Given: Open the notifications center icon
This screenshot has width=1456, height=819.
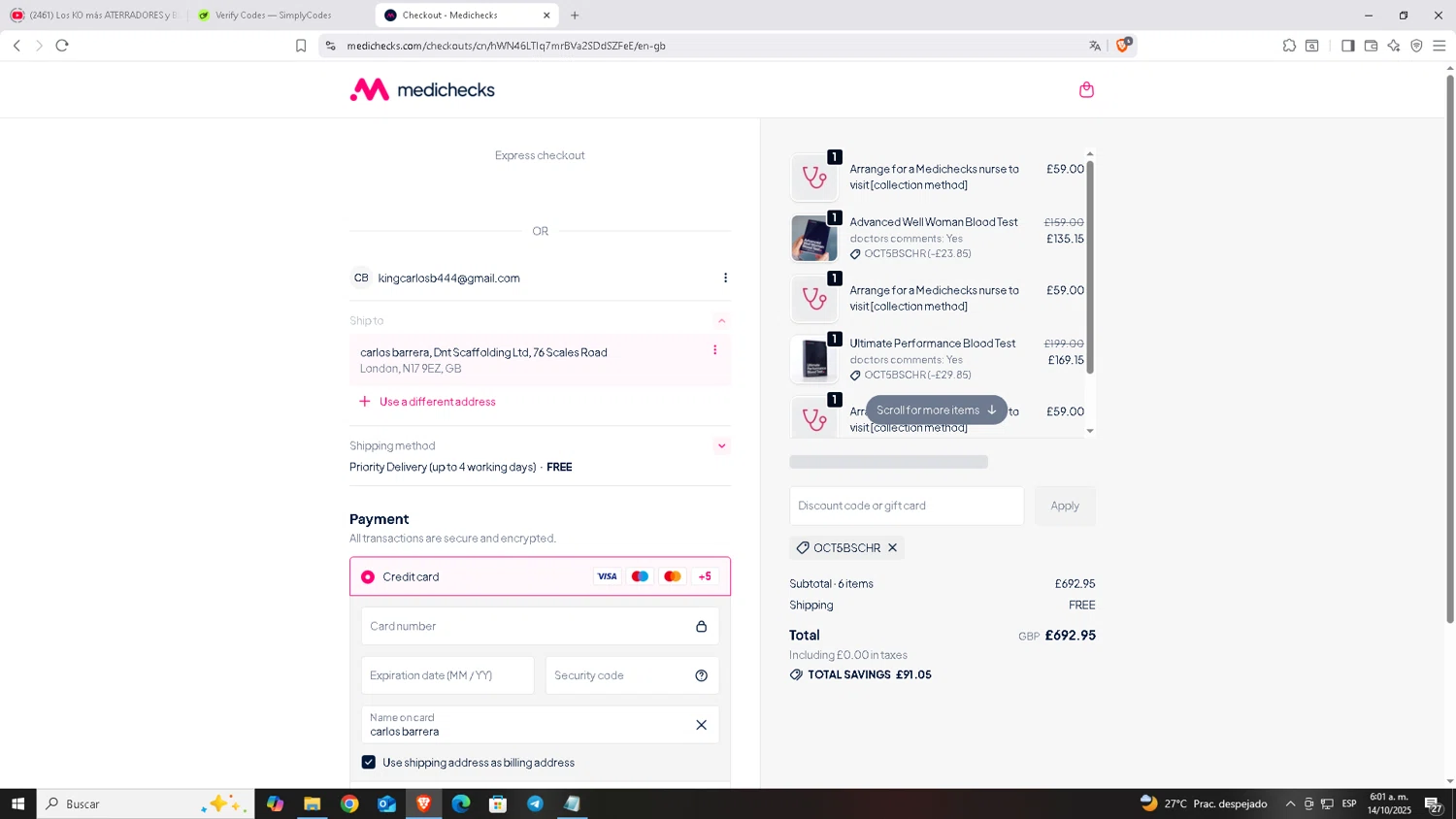Looking at the screenshot, I should point(1433,803).
